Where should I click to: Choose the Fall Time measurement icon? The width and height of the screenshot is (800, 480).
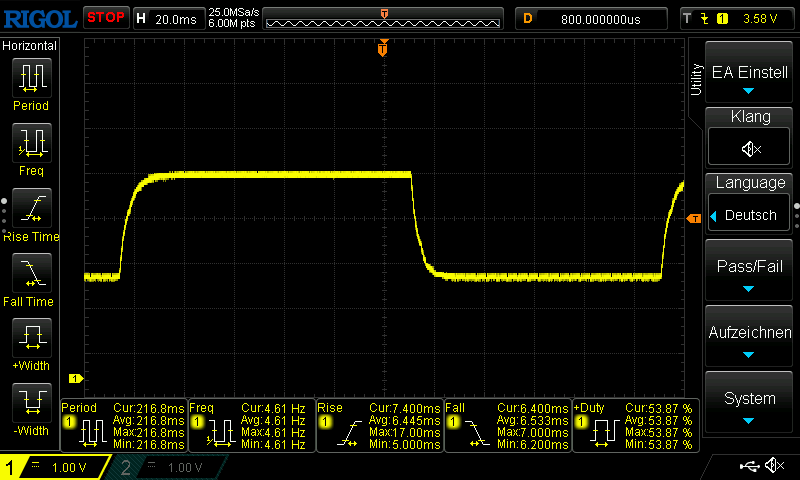(32, 272)
